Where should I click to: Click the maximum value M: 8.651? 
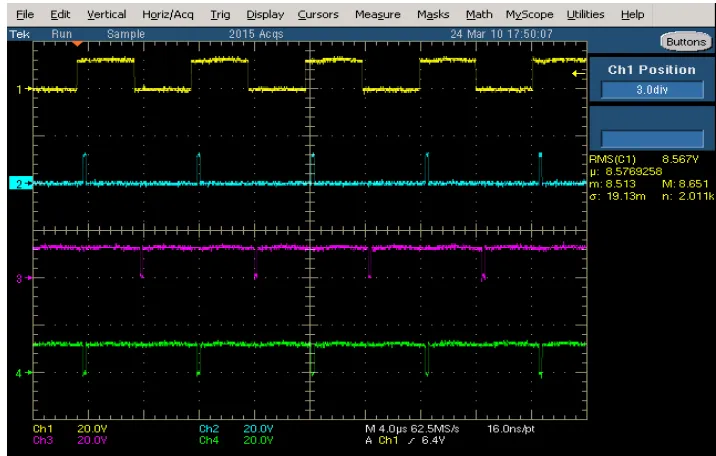(x=685, y=183)
